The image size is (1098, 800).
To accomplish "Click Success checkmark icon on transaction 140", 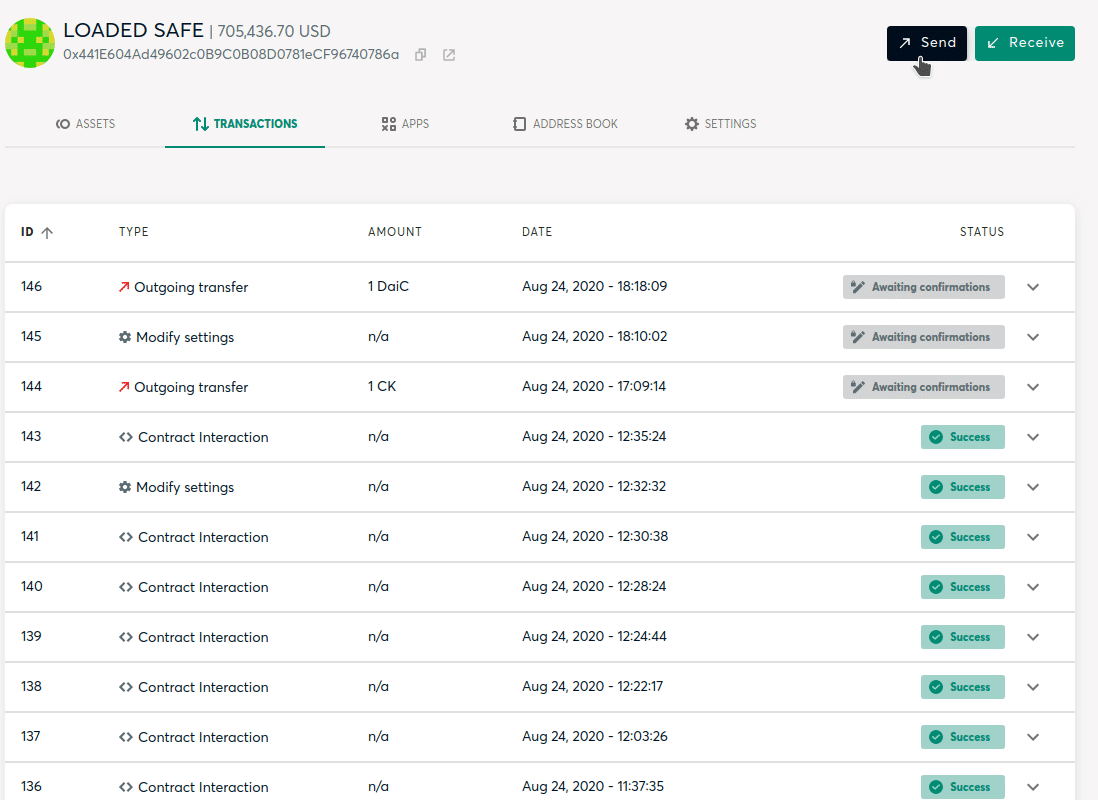I will click(936, 587).
